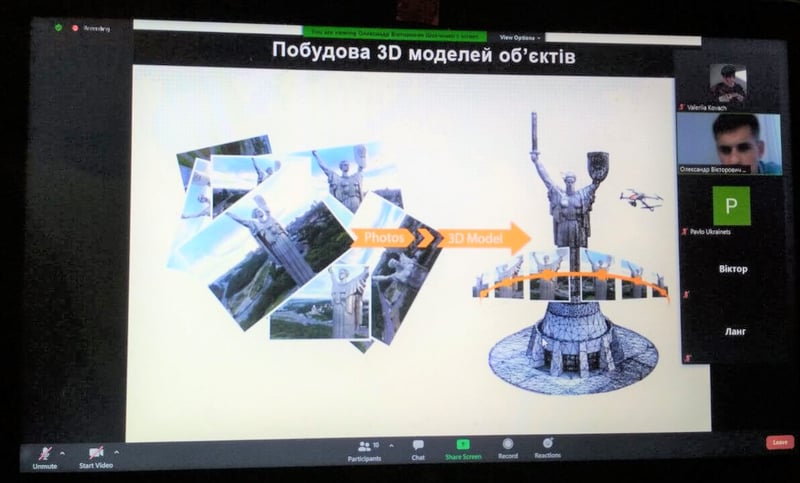Screen dimensions: 800x483
Task: Open the Reactions menu
Action: point(547,446)
